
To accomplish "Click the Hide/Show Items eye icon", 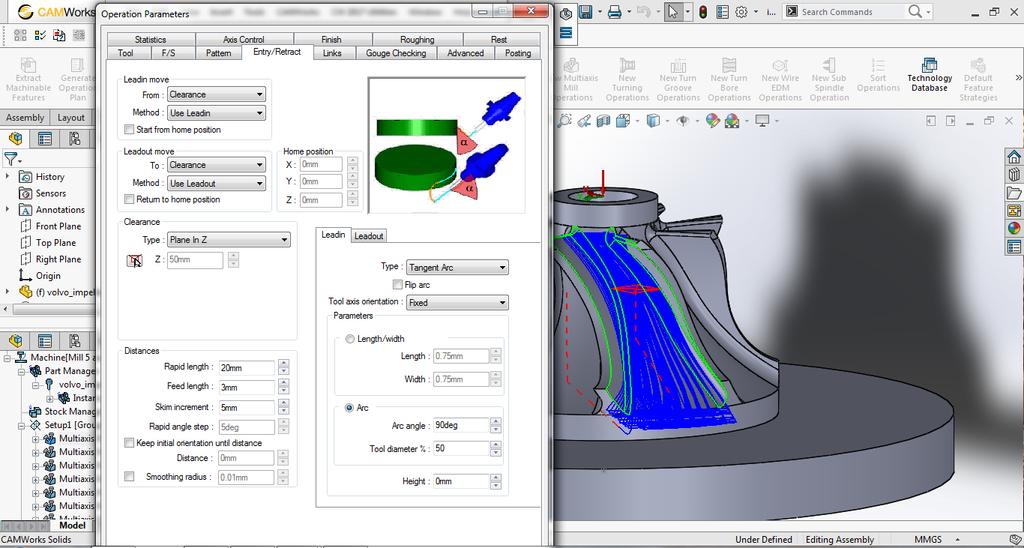I will pos(683,121).
